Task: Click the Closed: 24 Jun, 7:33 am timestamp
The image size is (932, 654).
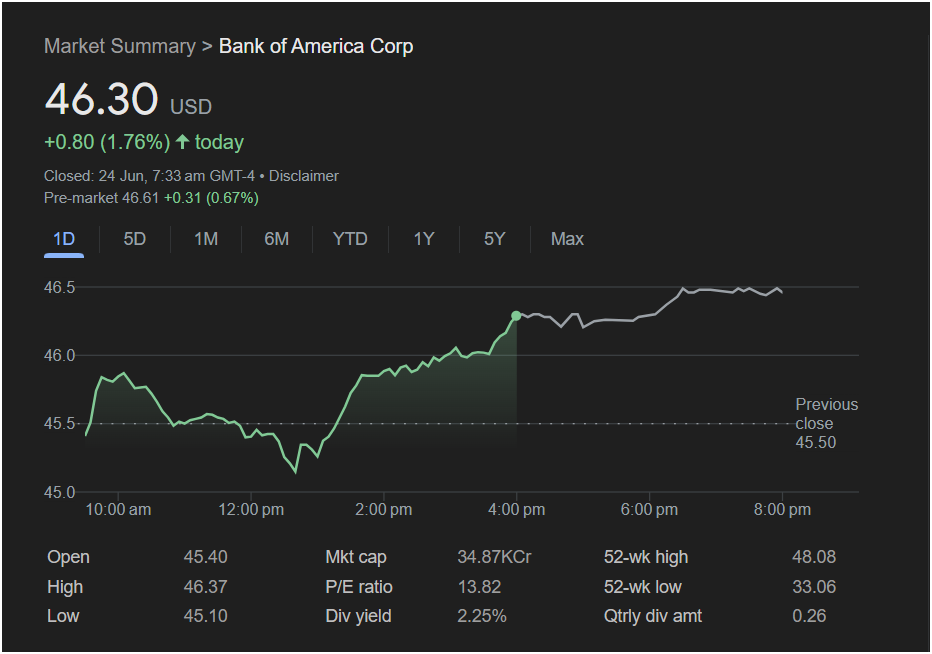Action: point(149,176)
